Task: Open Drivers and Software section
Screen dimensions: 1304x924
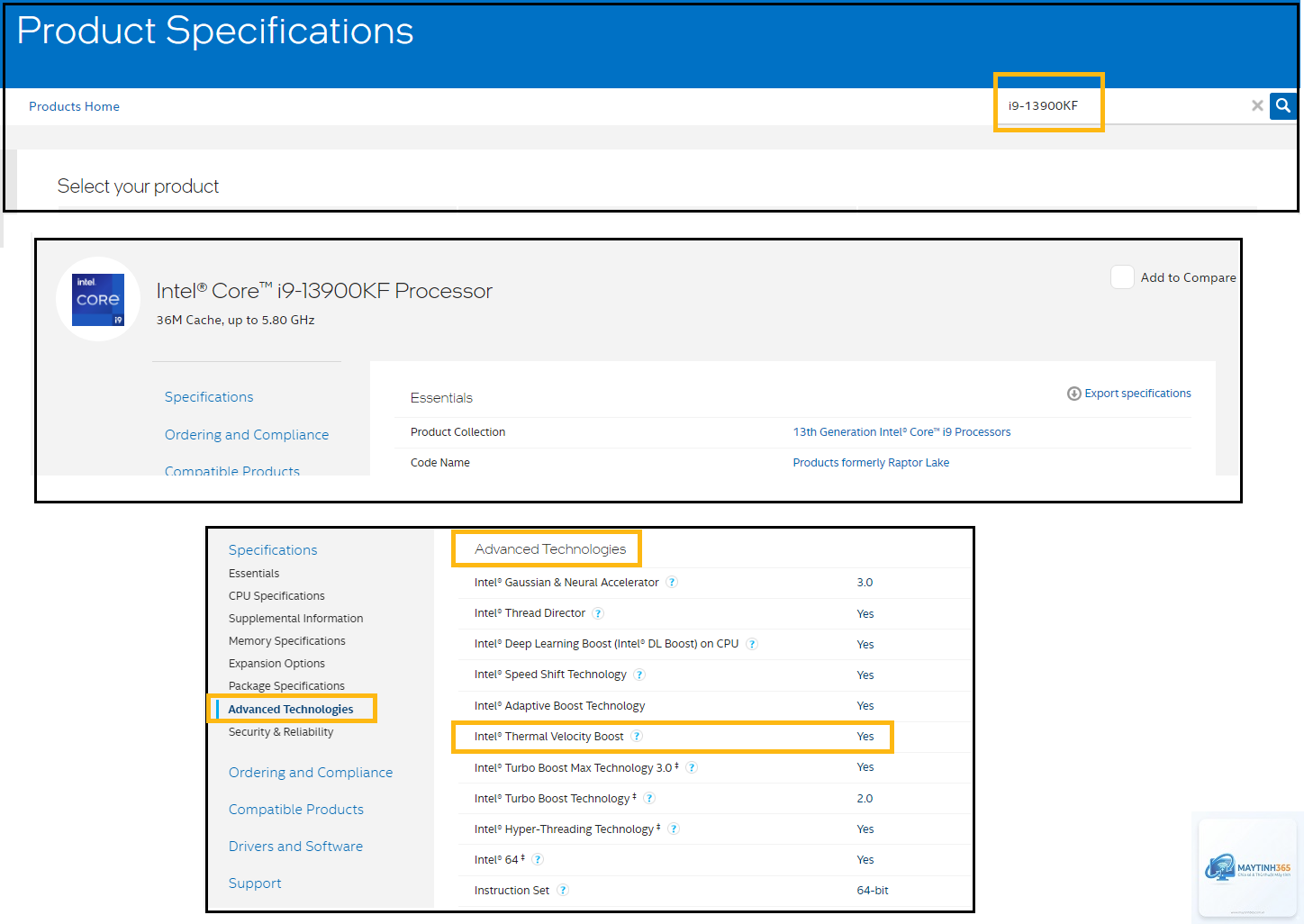Action: pyautogui.click(x=295, y=847)
